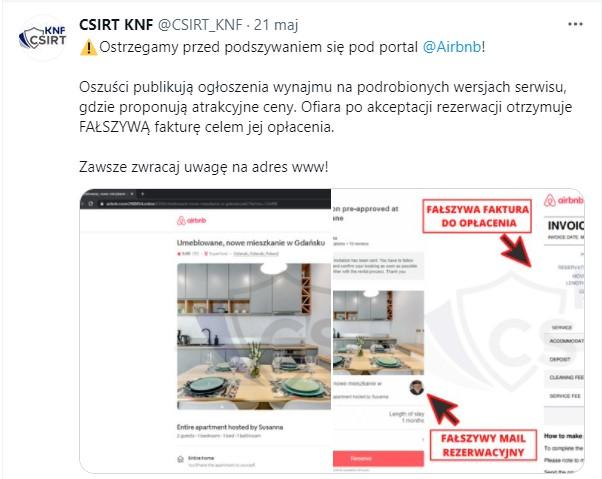Click the red arrow pointing to the invoice
This screenshot has height=479, width=602.
(516, 251)
